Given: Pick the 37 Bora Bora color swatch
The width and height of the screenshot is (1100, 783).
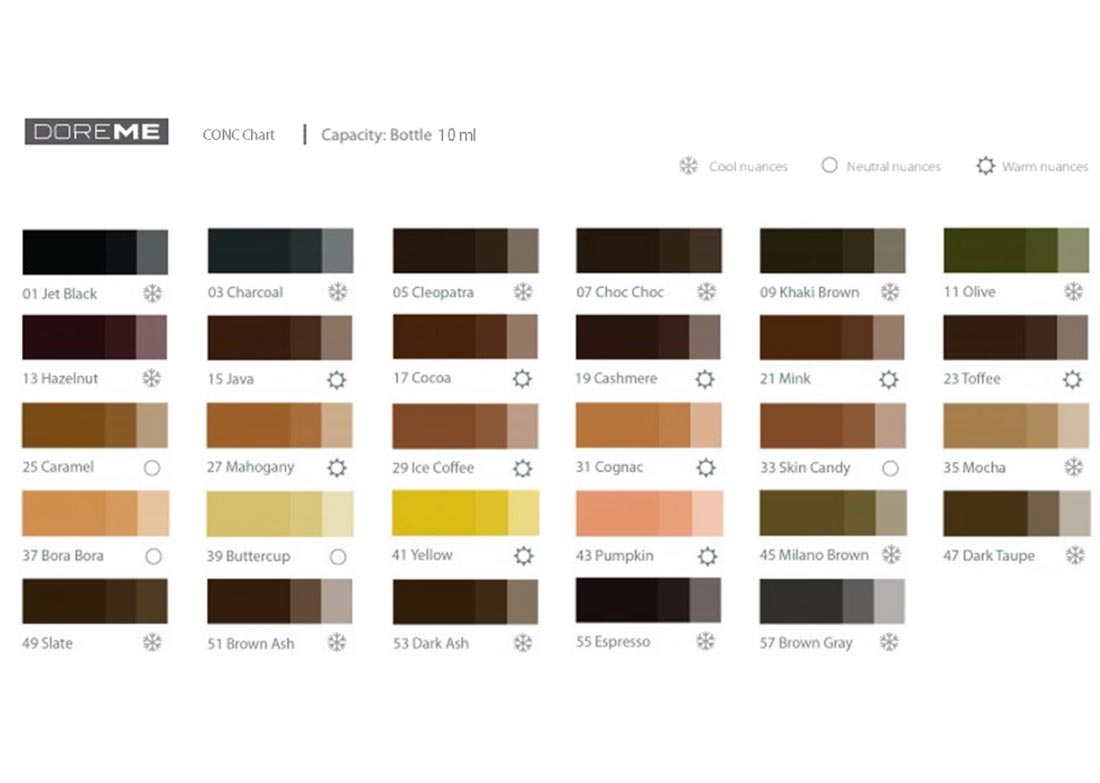Looking at the screenshot, I should point(95,513).
